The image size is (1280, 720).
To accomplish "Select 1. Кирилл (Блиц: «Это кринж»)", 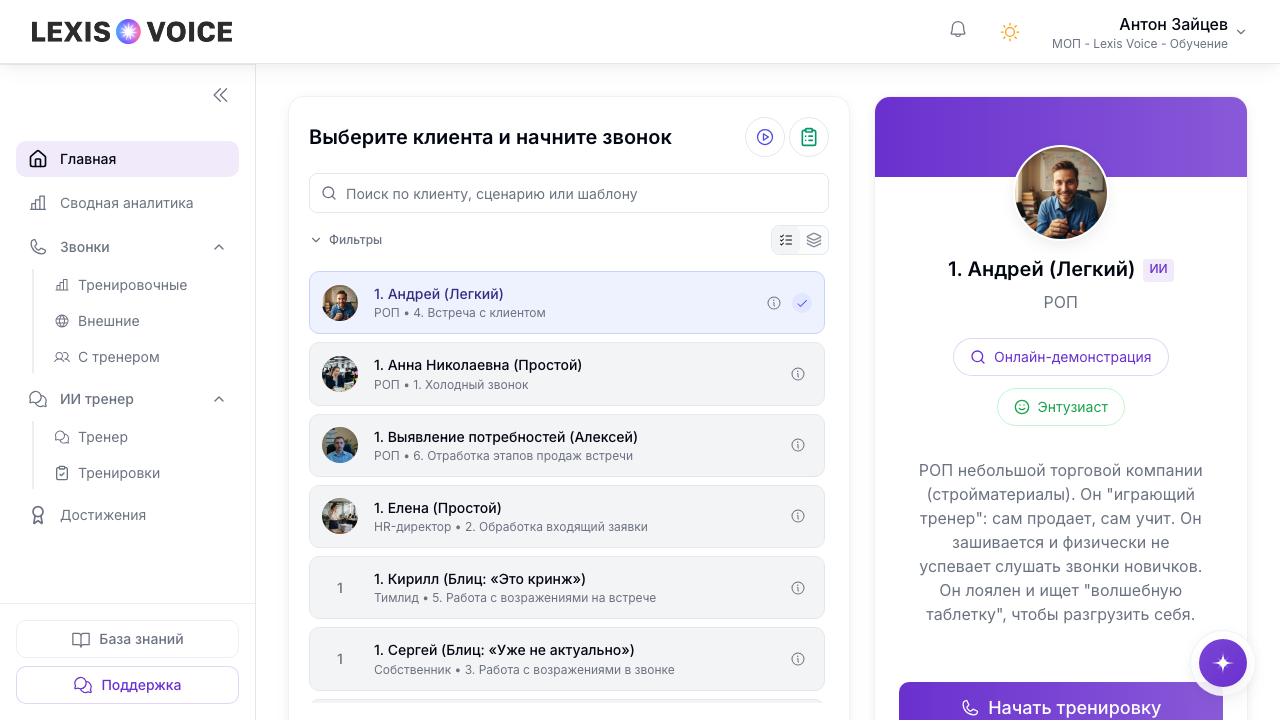I will 567,588.
